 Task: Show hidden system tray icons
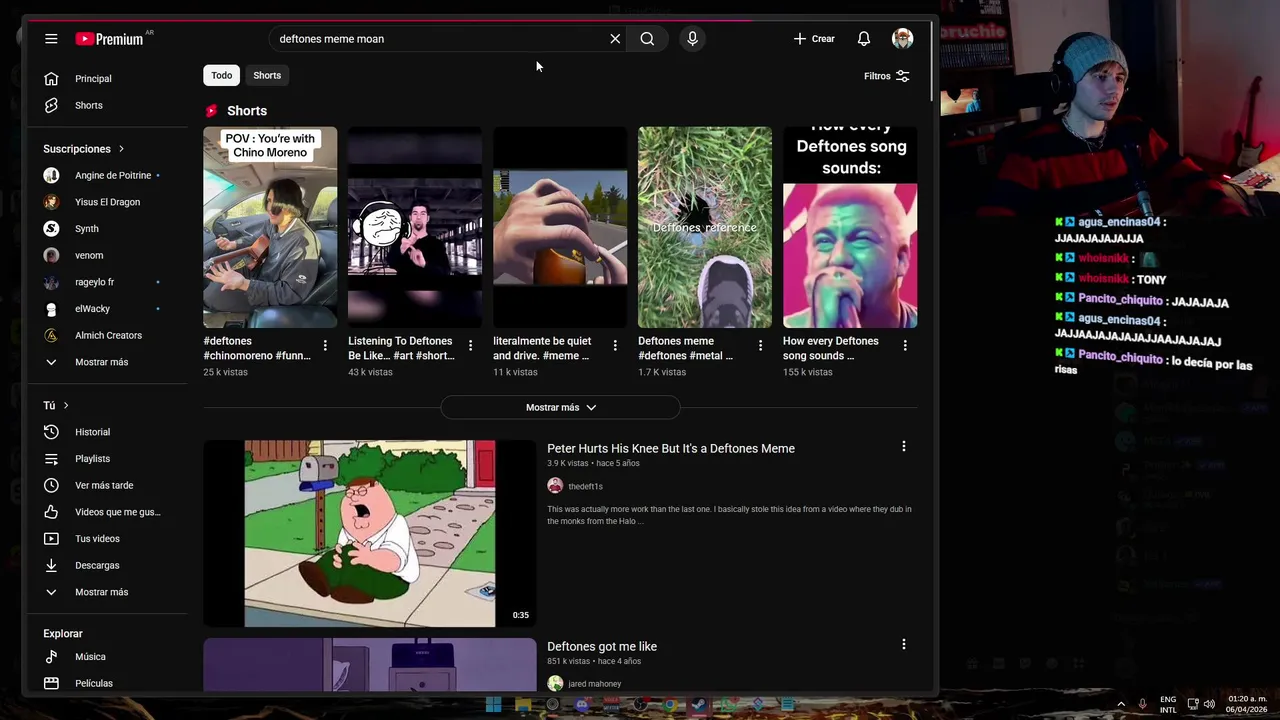[1120, 704]
